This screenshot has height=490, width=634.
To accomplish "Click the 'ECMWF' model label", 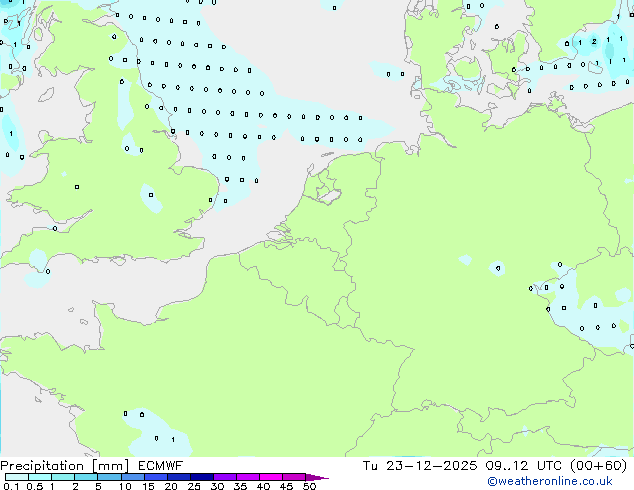I will [x=161, y=466].
